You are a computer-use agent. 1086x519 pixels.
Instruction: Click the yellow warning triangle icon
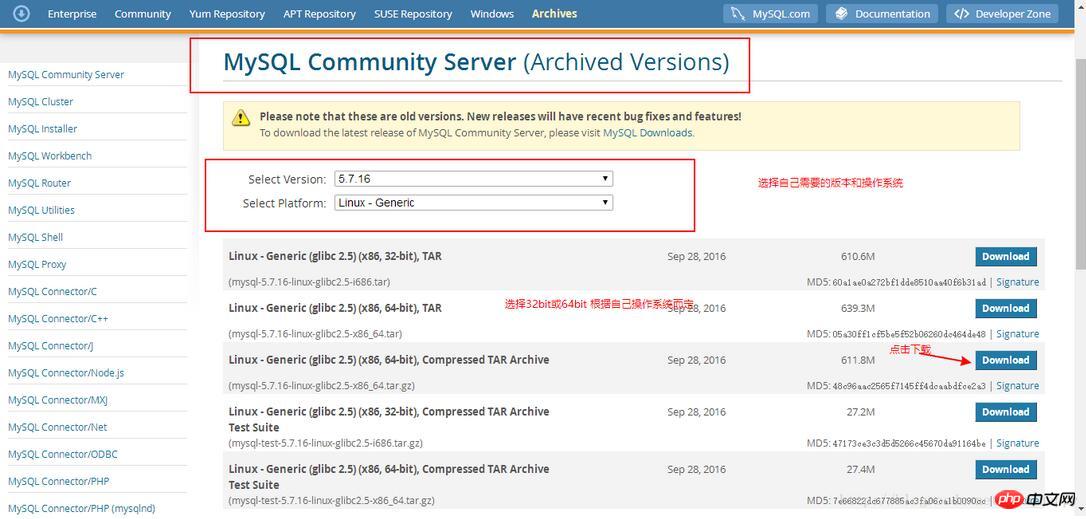point(241,117)
